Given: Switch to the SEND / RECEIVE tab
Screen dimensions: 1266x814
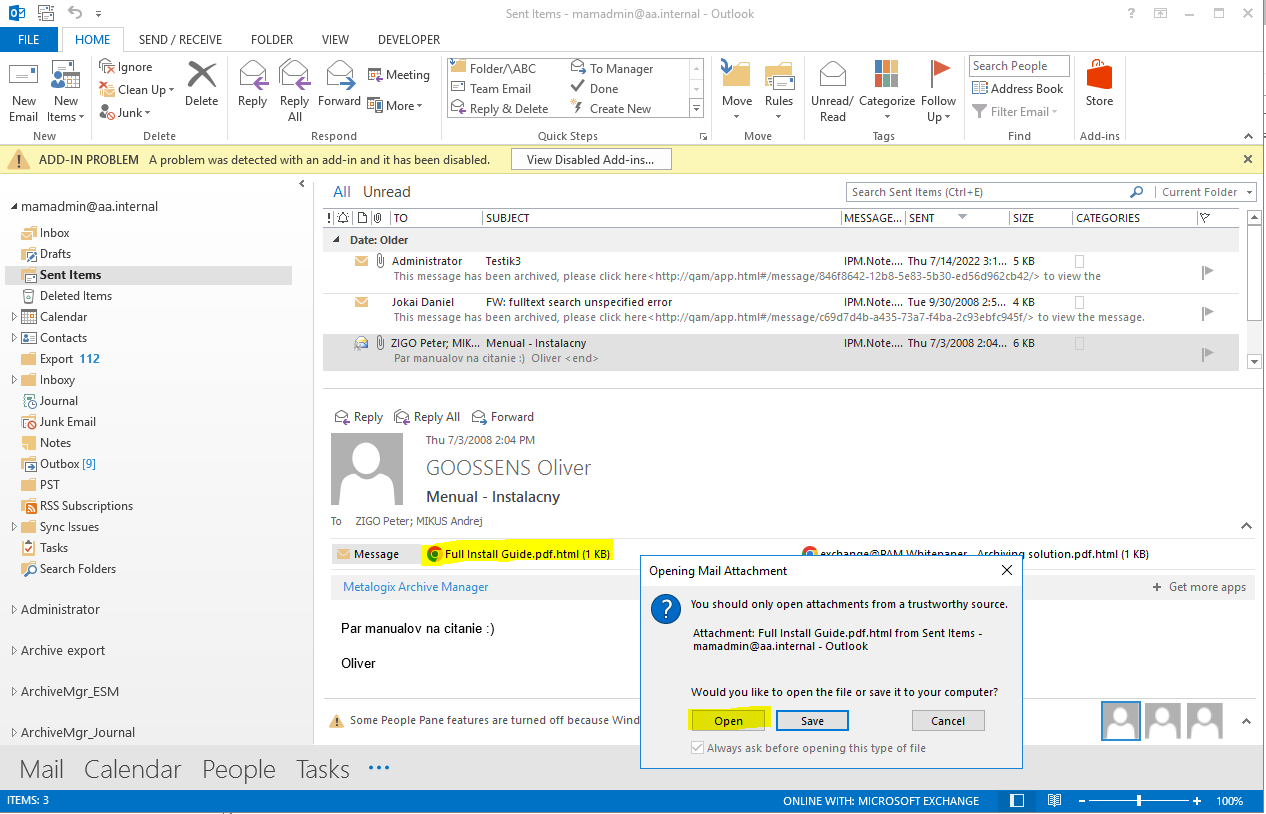Looking at the screenshot, I should (x=181, y=40).
